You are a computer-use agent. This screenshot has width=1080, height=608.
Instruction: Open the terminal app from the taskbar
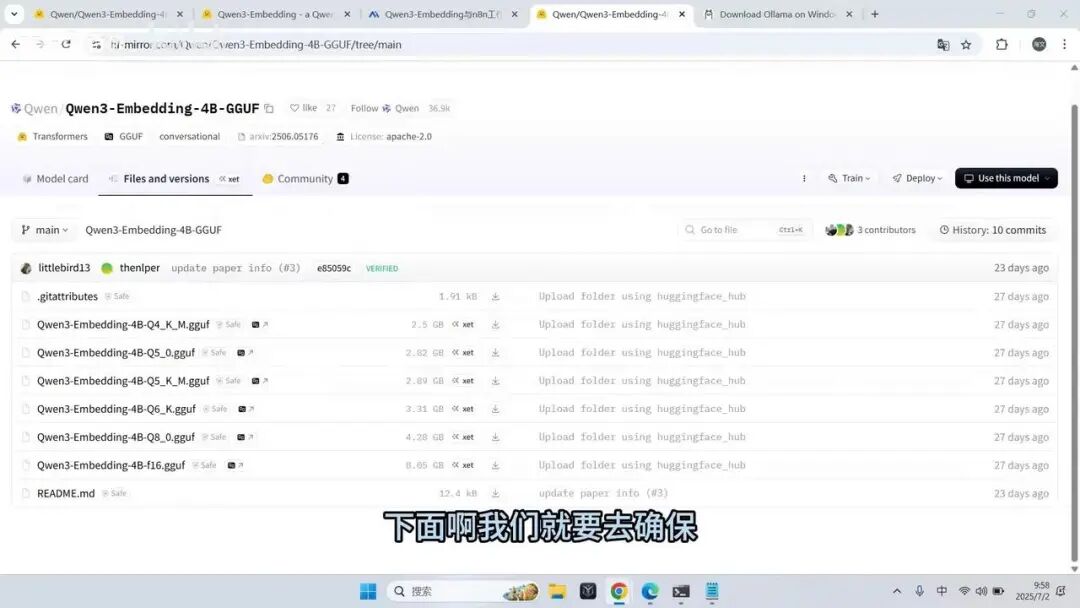[681, 591]
